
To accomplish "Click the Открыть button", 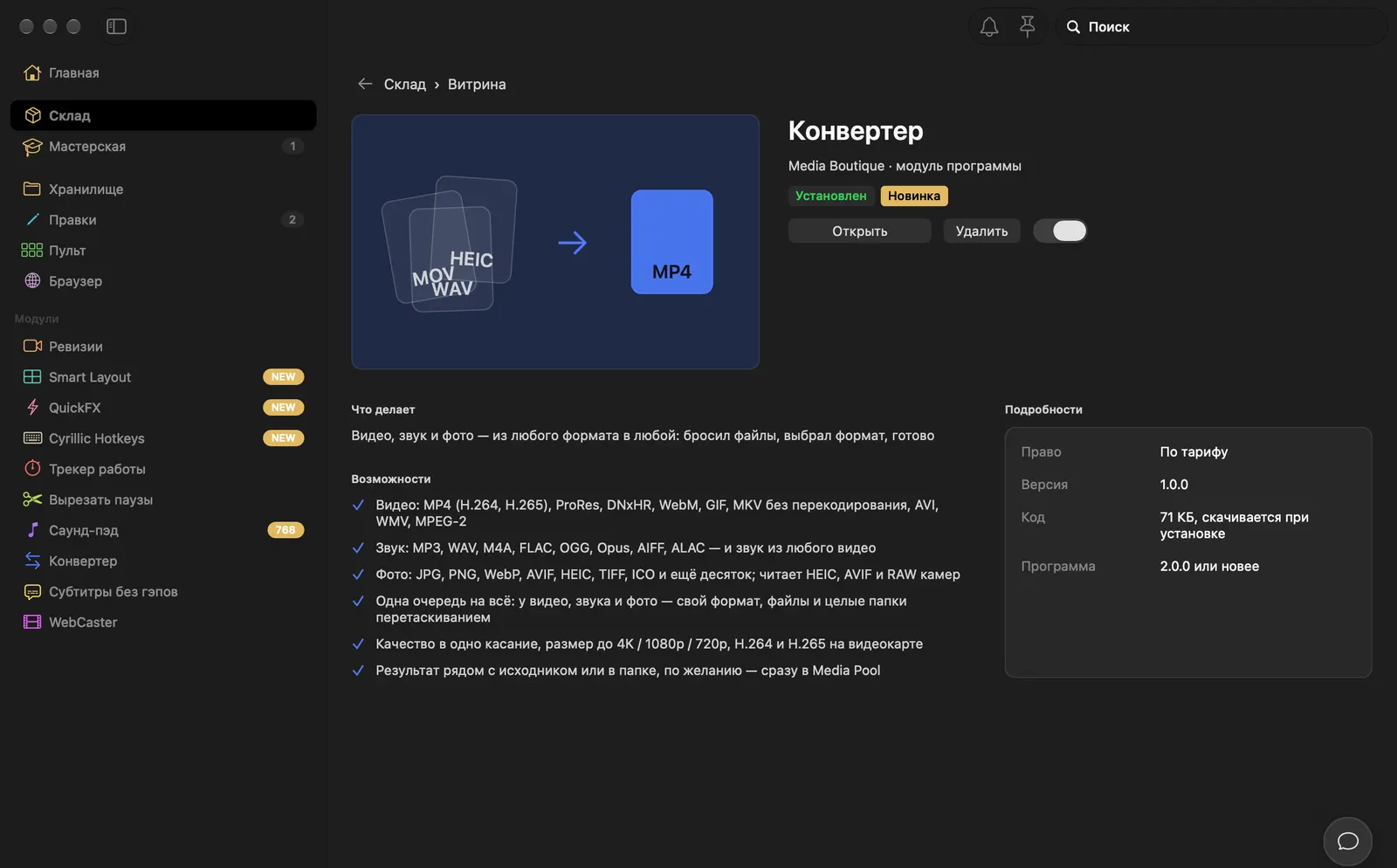I will 859,231.
